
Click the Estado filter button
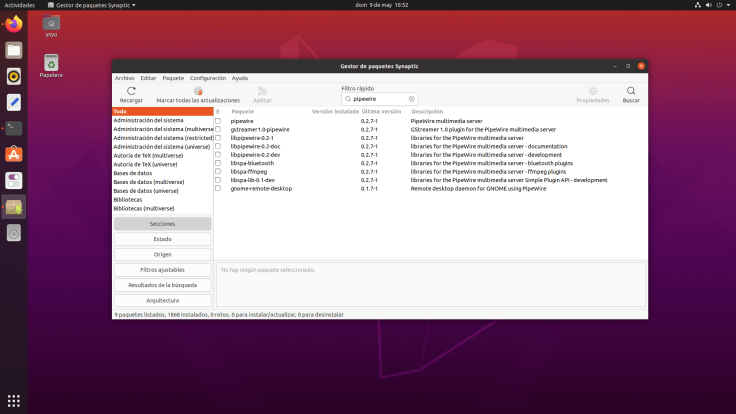click(x=162, y=239)
